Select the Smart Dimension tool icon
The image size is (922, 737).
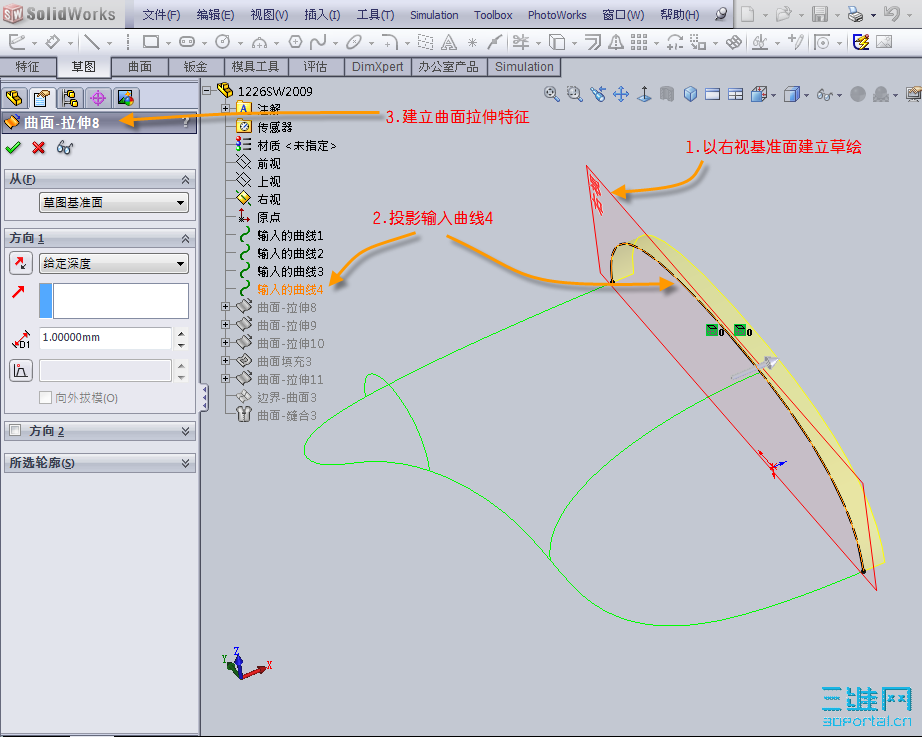tap(52, 42)
